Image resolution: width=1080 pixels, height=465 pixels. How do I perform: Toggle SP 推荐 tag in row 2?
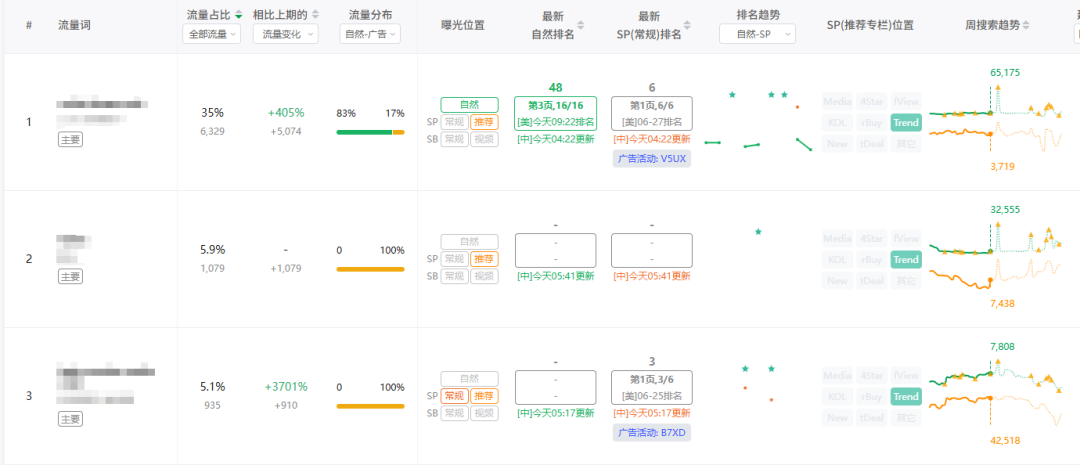pos(484,259)
